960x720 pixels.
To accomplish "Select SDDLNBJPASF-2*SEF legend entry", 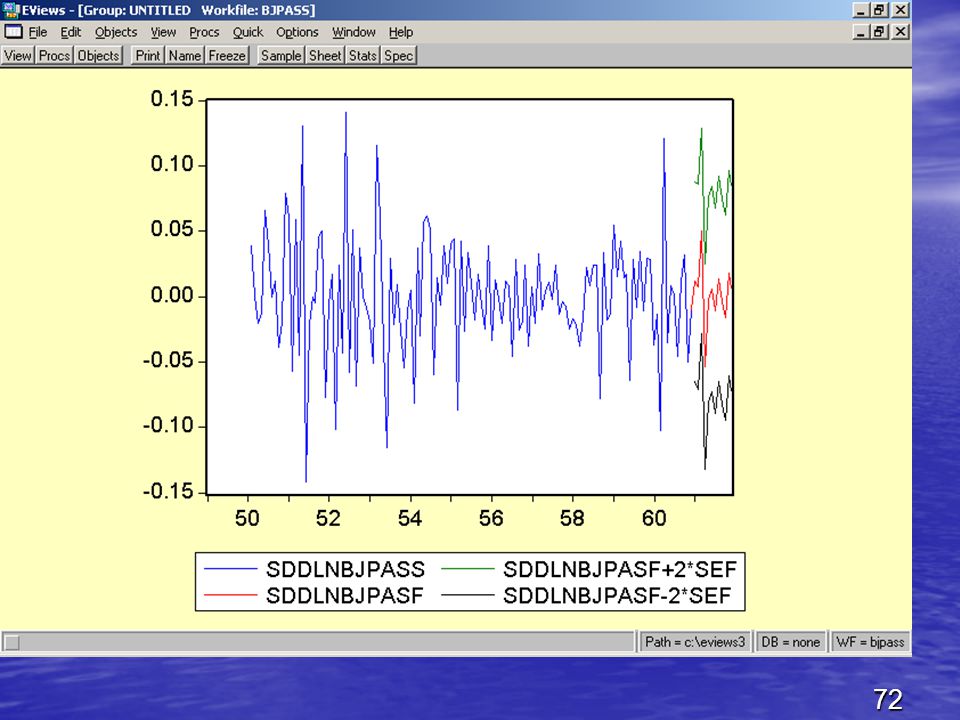I will click(617, 595).
